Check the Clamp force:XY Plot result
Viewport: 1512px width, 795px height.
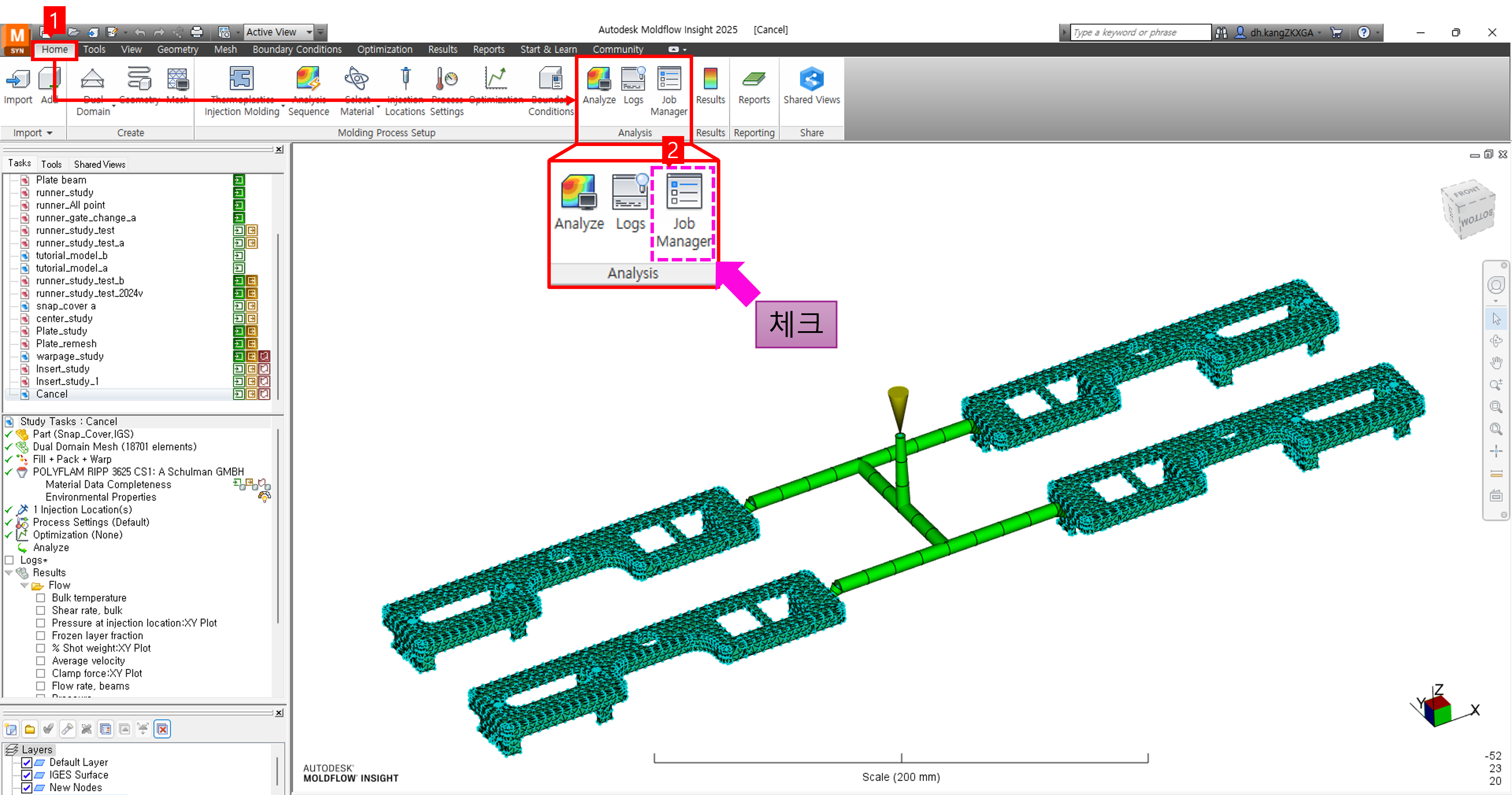[x=41, y=673]
